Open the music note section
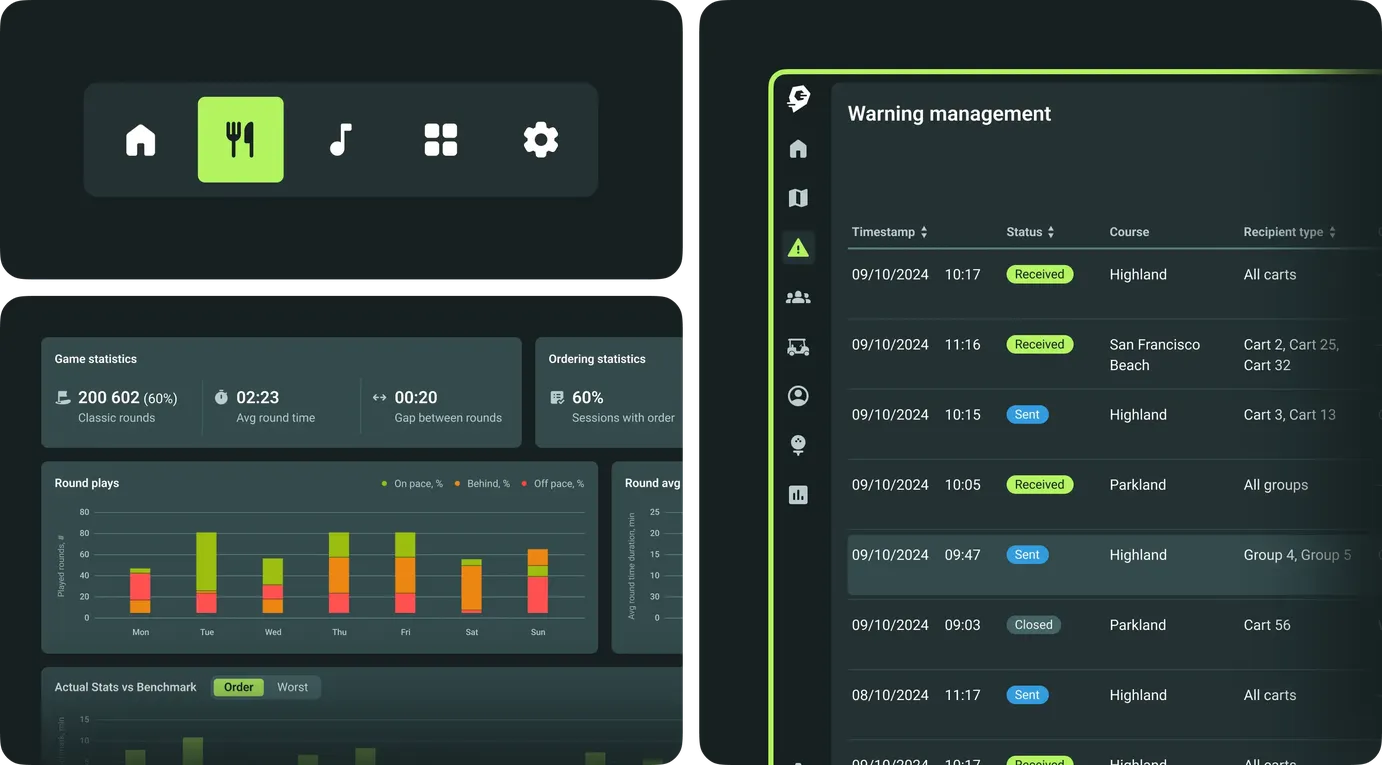Image resolution: width=1382 pixels, height=765 pixels. coord(341,140)
